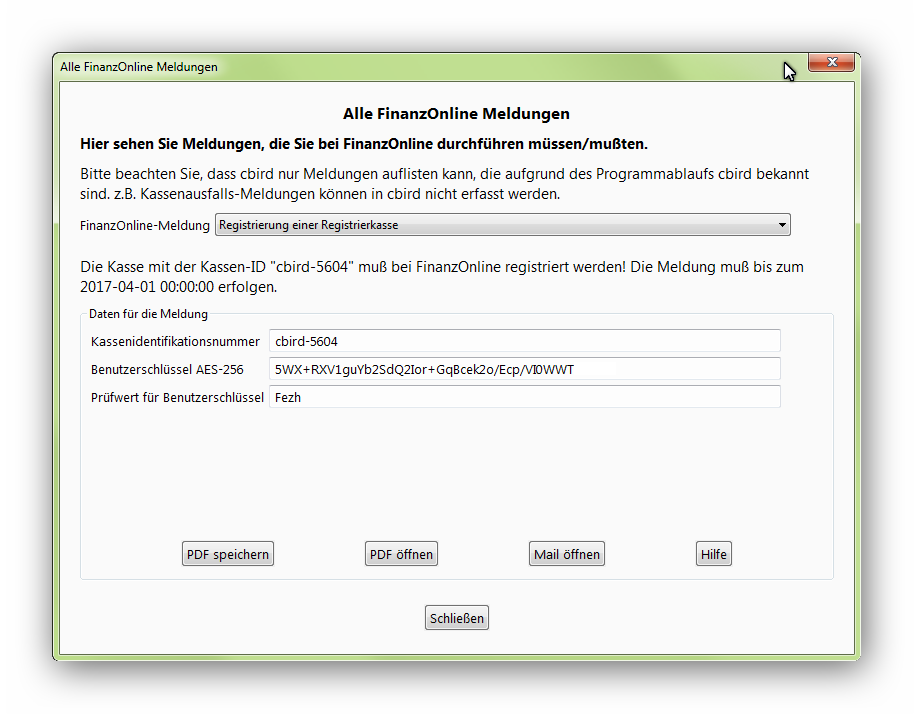914x714 pixels.
Task: Click the 'FinanzOnline-Meldung' label
Action: (x=145, y=226)
